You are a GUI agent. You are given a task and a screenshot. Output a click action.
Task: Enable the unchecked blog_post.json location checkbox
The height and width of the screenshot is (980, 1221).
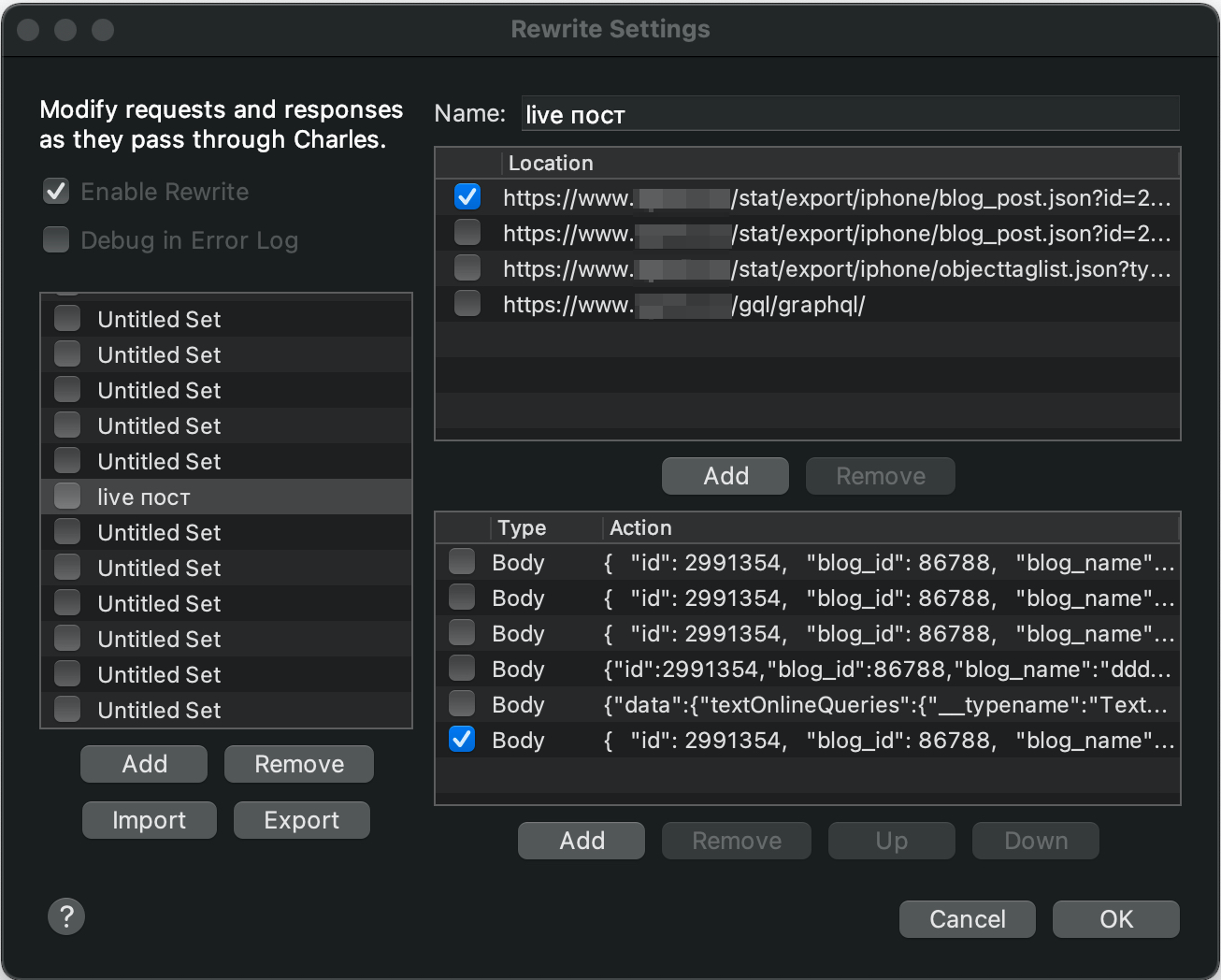coord(467,232)
